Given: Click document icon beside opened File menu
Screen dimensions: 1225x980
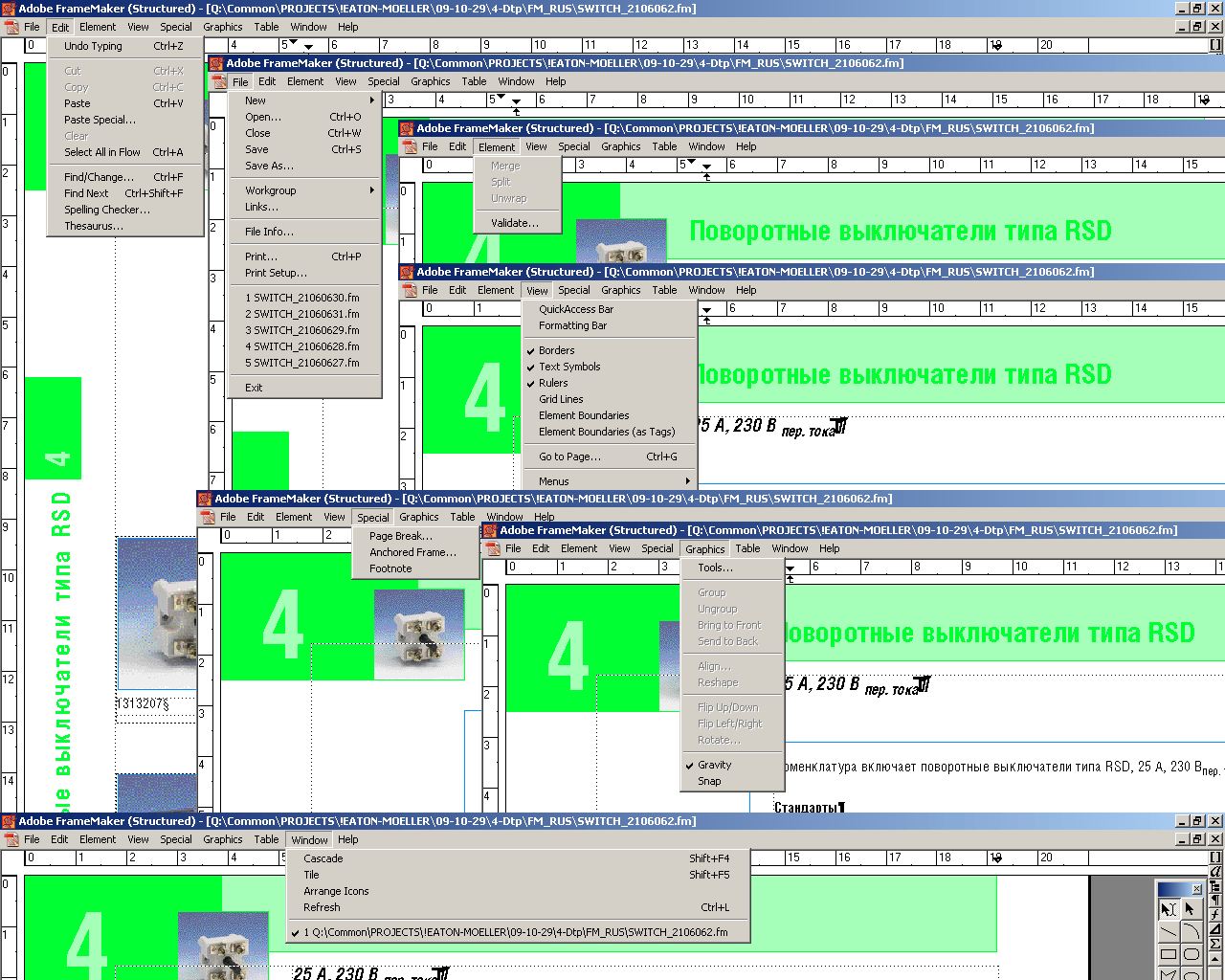Looking at the screenshot, I should 219,81.
